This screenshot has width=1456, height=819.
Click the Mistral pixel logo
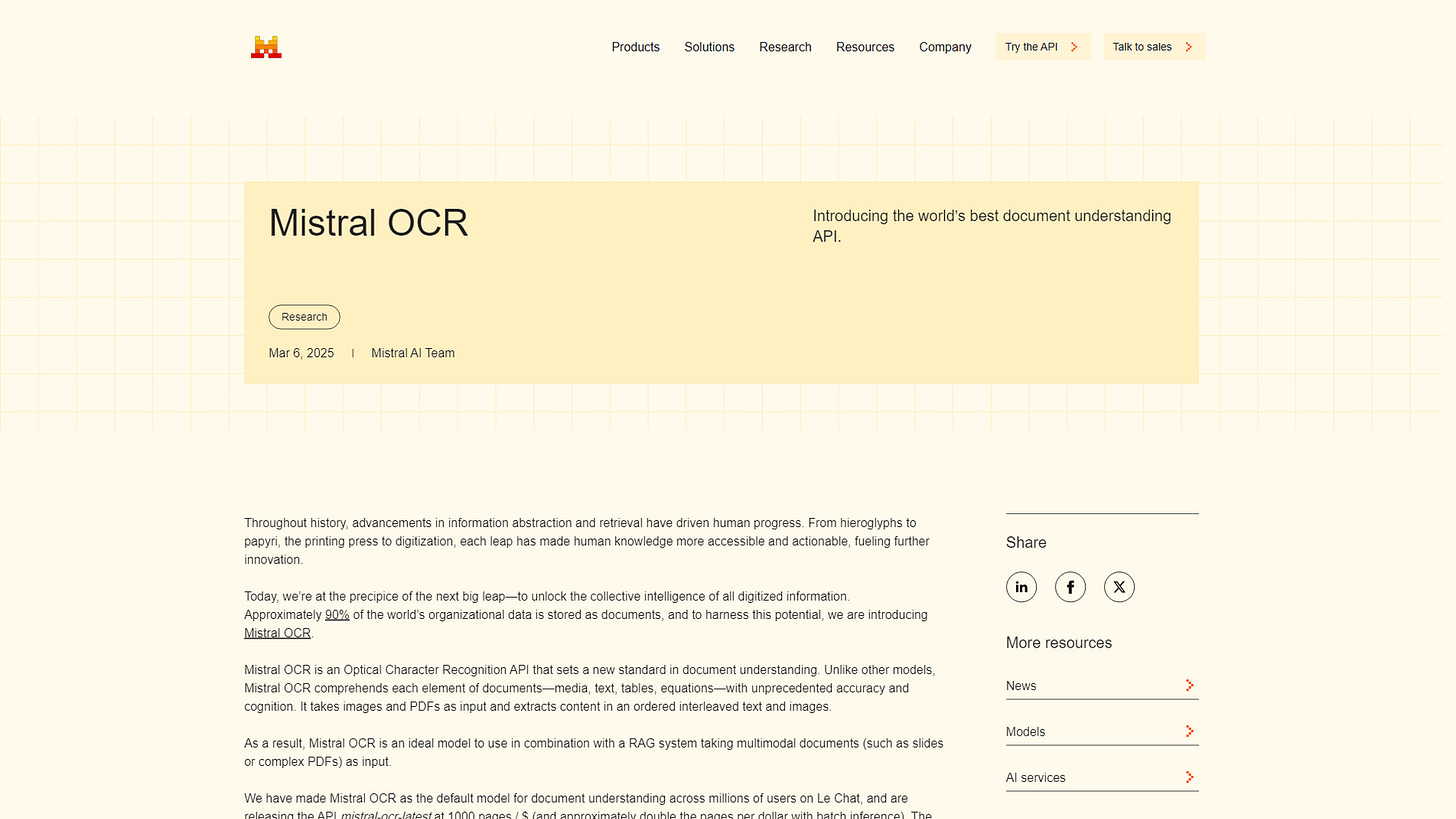coord(266,47)
